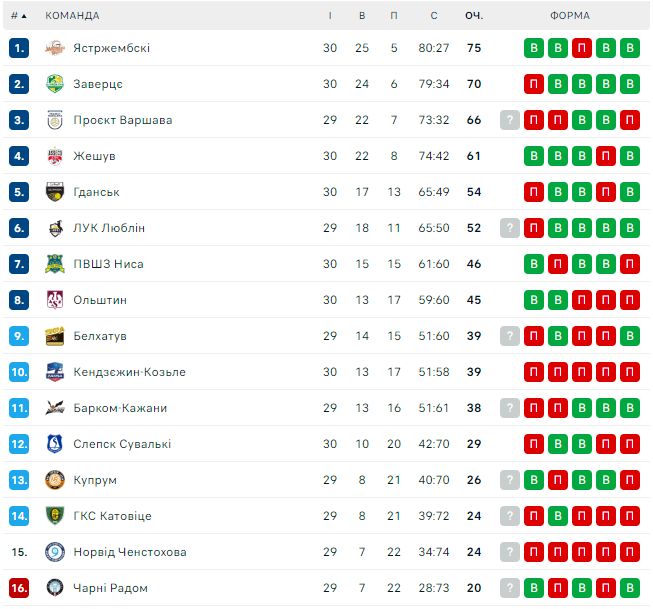Click the Норвід Ченстохова team logo
This screenshot has width=653, height=609.
click(x=55, y=552)
